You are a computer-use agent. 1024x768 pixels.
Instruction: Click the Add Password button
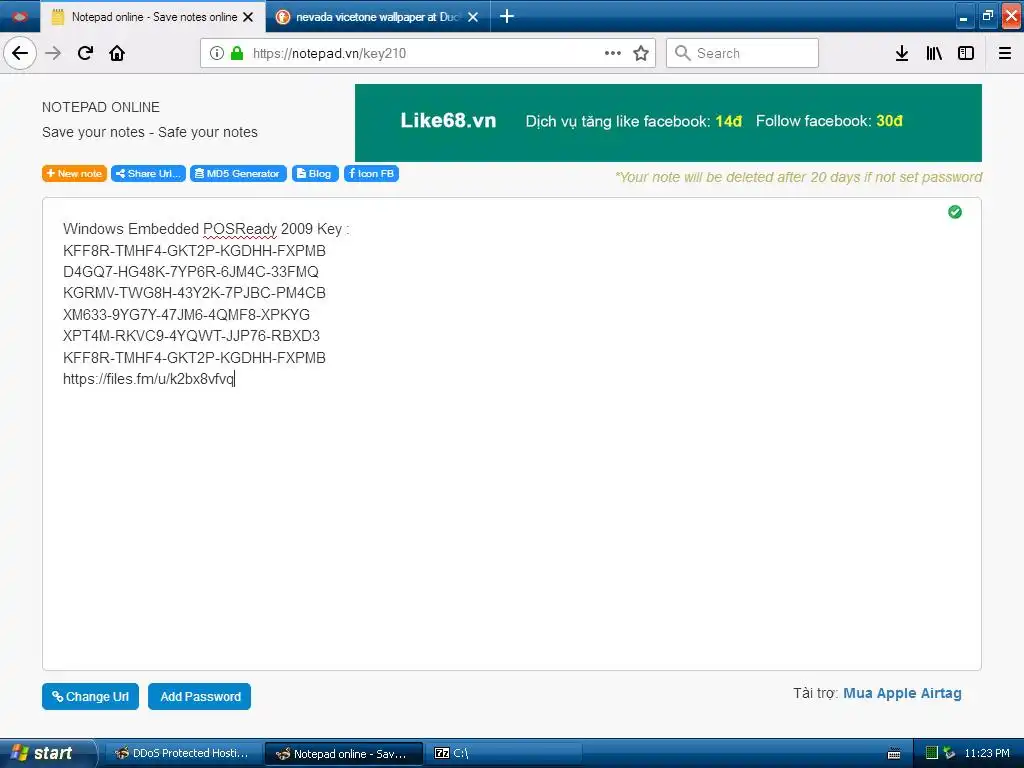pyautogui.click(x=199, y=696)
